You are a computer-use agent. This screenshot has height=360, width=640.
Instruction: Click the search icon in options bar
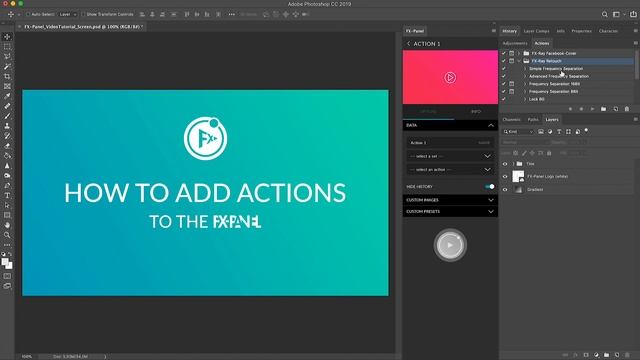604,14
